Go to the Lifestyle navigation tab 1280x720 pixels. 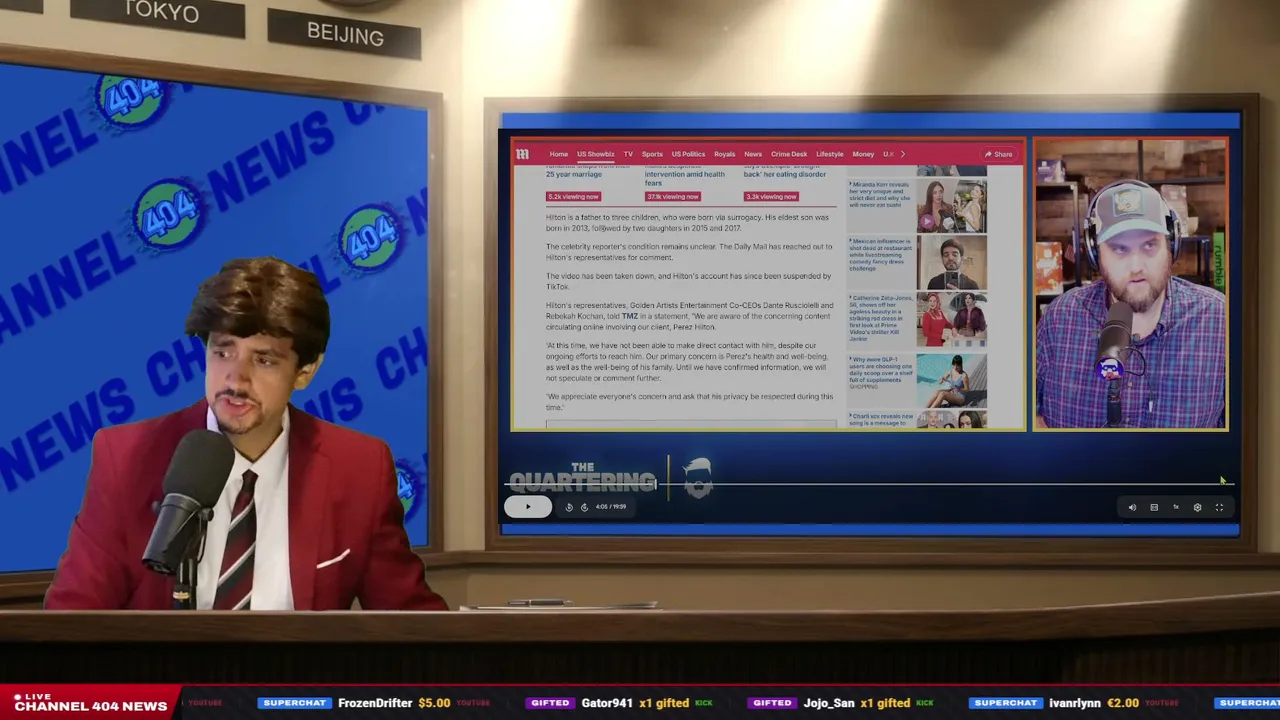click(829, 154)
